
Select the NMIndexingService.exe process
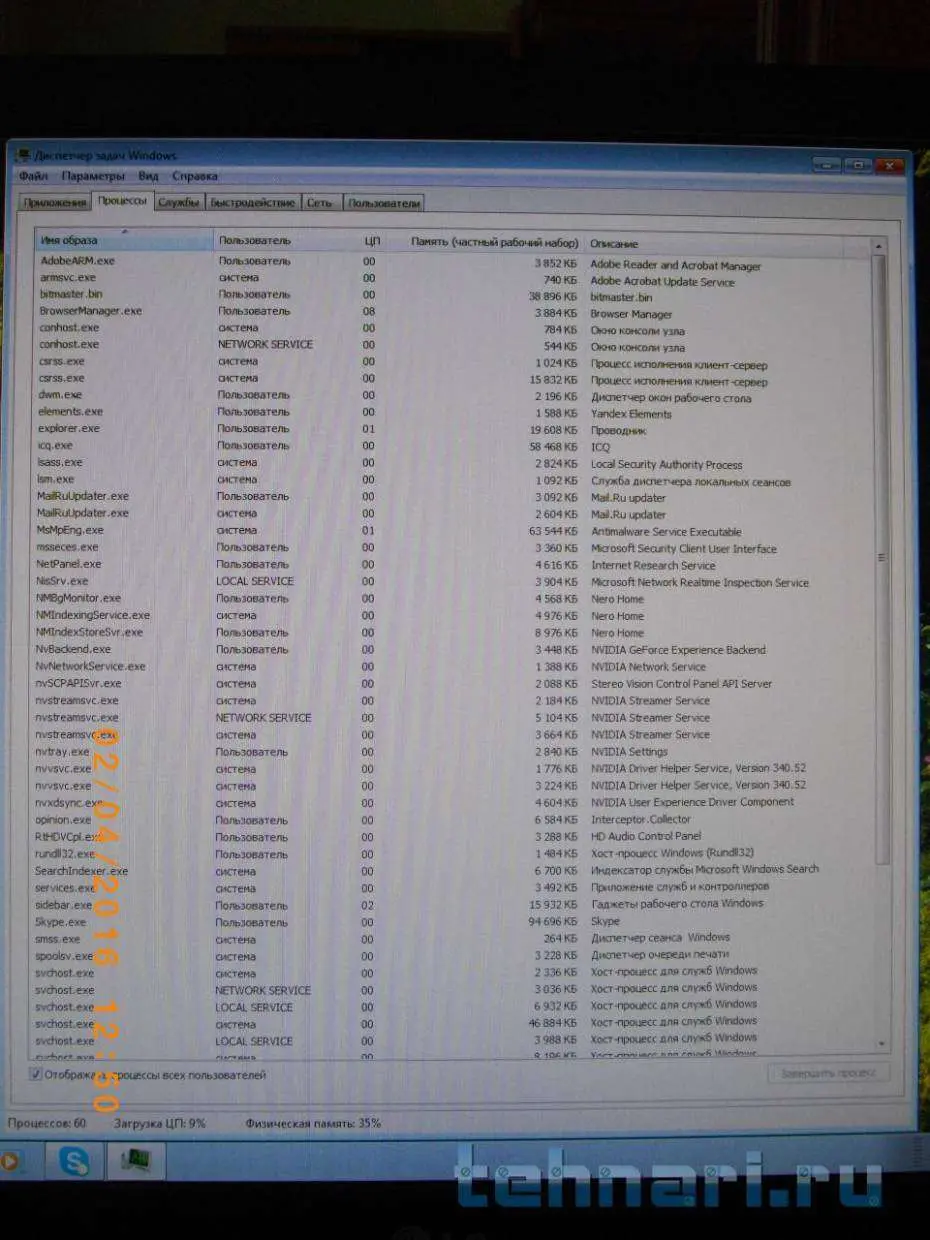click(453, 615)
